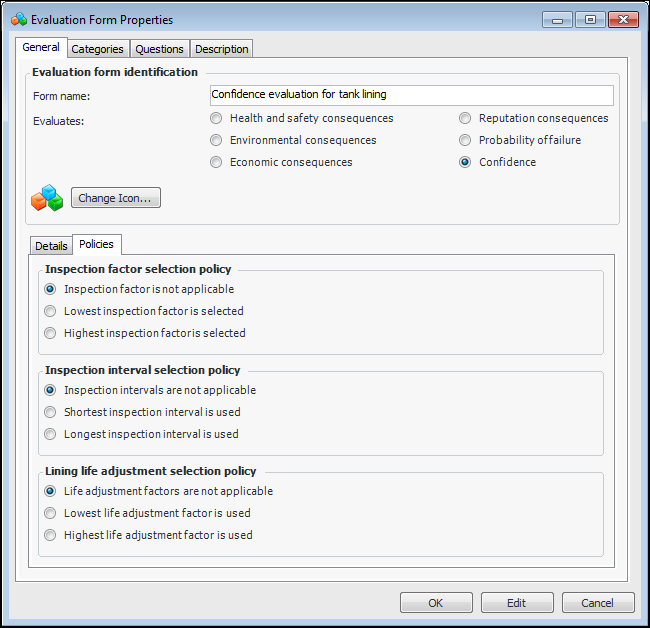Viewport: 650px width, 628px height.
Task: Open the Details sub-tab
Action: 51,246
